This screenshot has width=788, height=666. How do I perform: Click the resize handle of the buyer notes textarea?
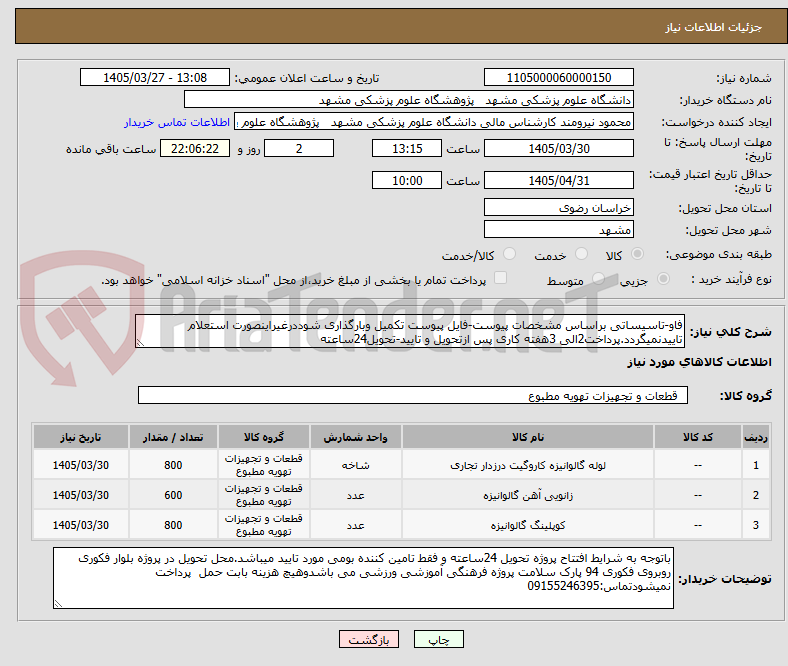pos(58,603)
